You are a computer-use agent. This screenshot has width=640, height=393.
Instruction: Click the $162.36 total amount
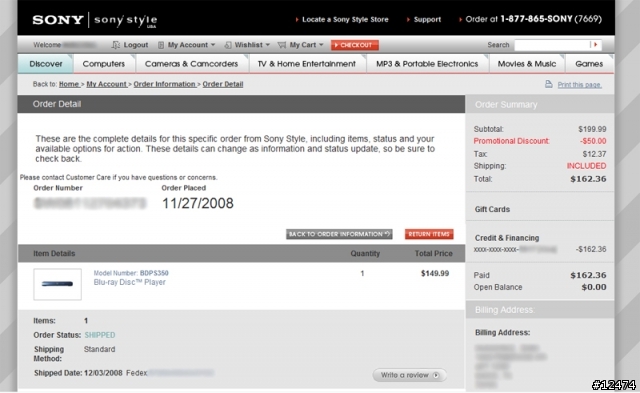tap(588, 179)
